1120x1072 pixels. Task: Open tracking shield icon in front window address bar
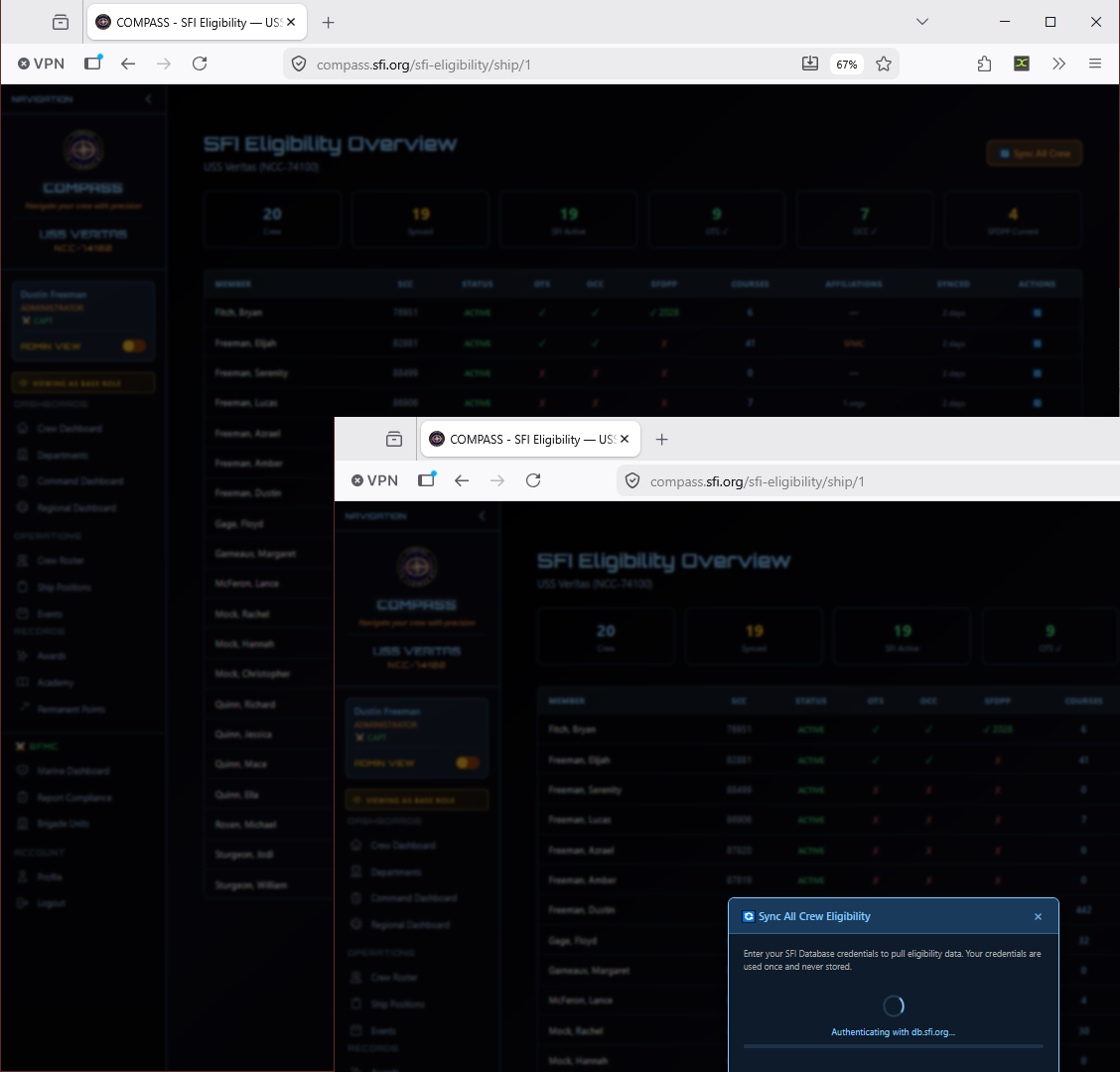[x=632, y=481]
